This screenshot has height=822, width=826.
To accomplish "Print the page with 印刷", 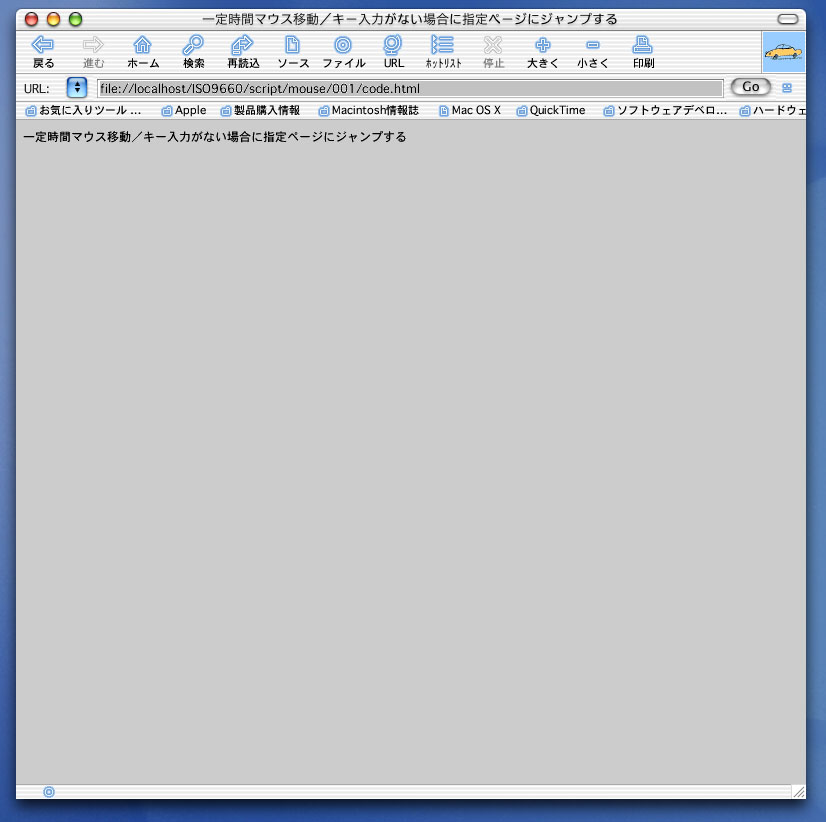I will coord(643,52).
